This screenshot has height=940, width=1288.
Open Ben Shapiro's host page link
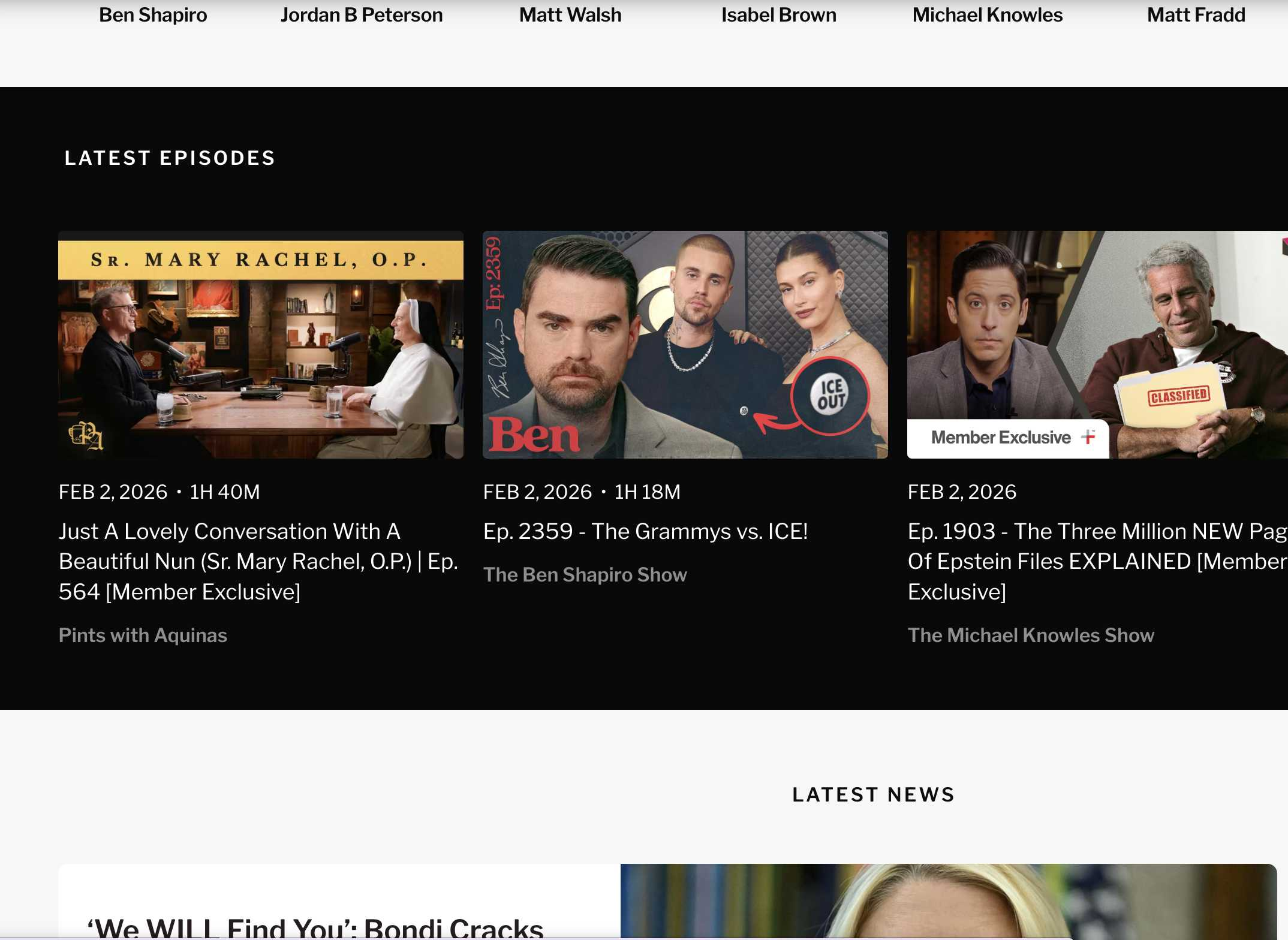click(x=153, y=15)
